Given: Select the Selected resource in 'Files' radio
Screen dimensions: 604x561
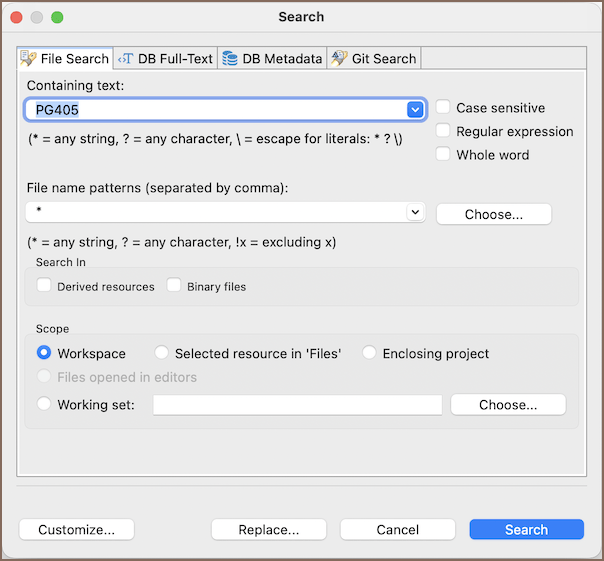Looking at the screenshot, I should click(161, 353).
